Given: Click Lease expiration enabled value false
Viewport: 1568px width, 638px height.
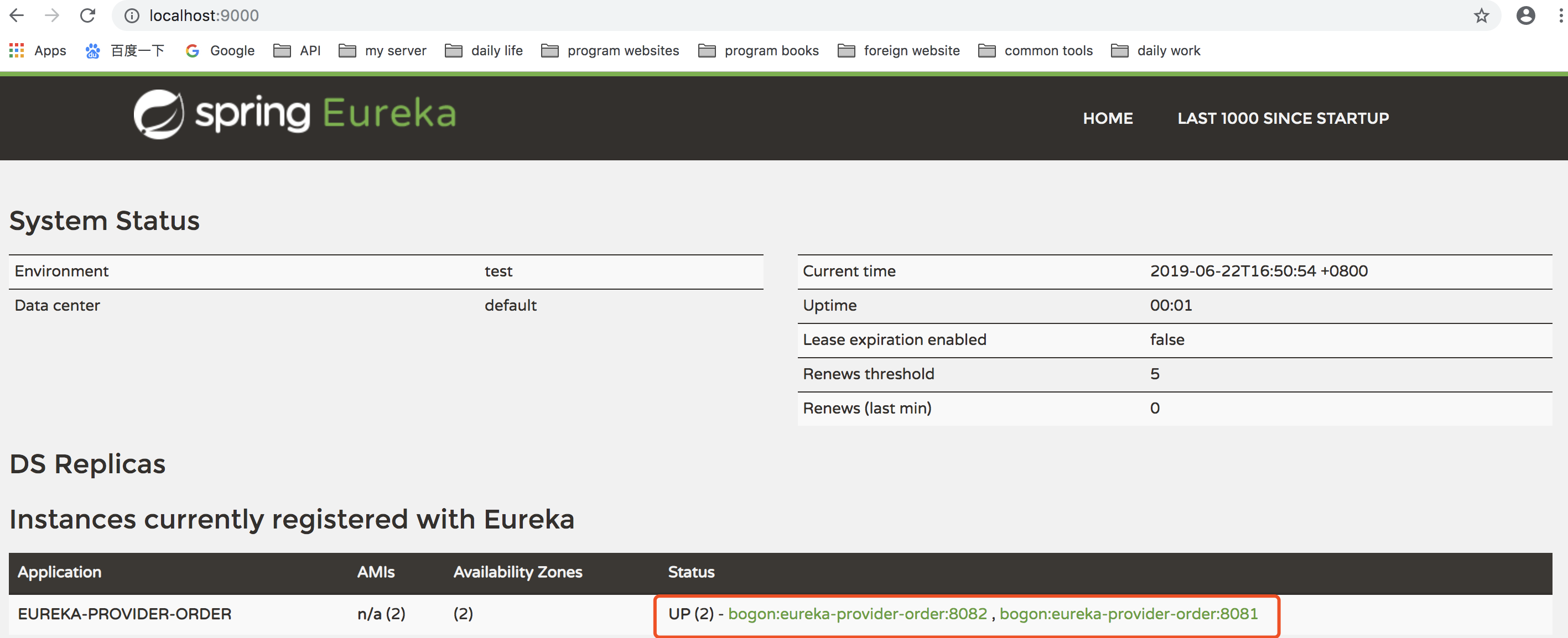Looking at the screenshot, I should pos(1167,339).
